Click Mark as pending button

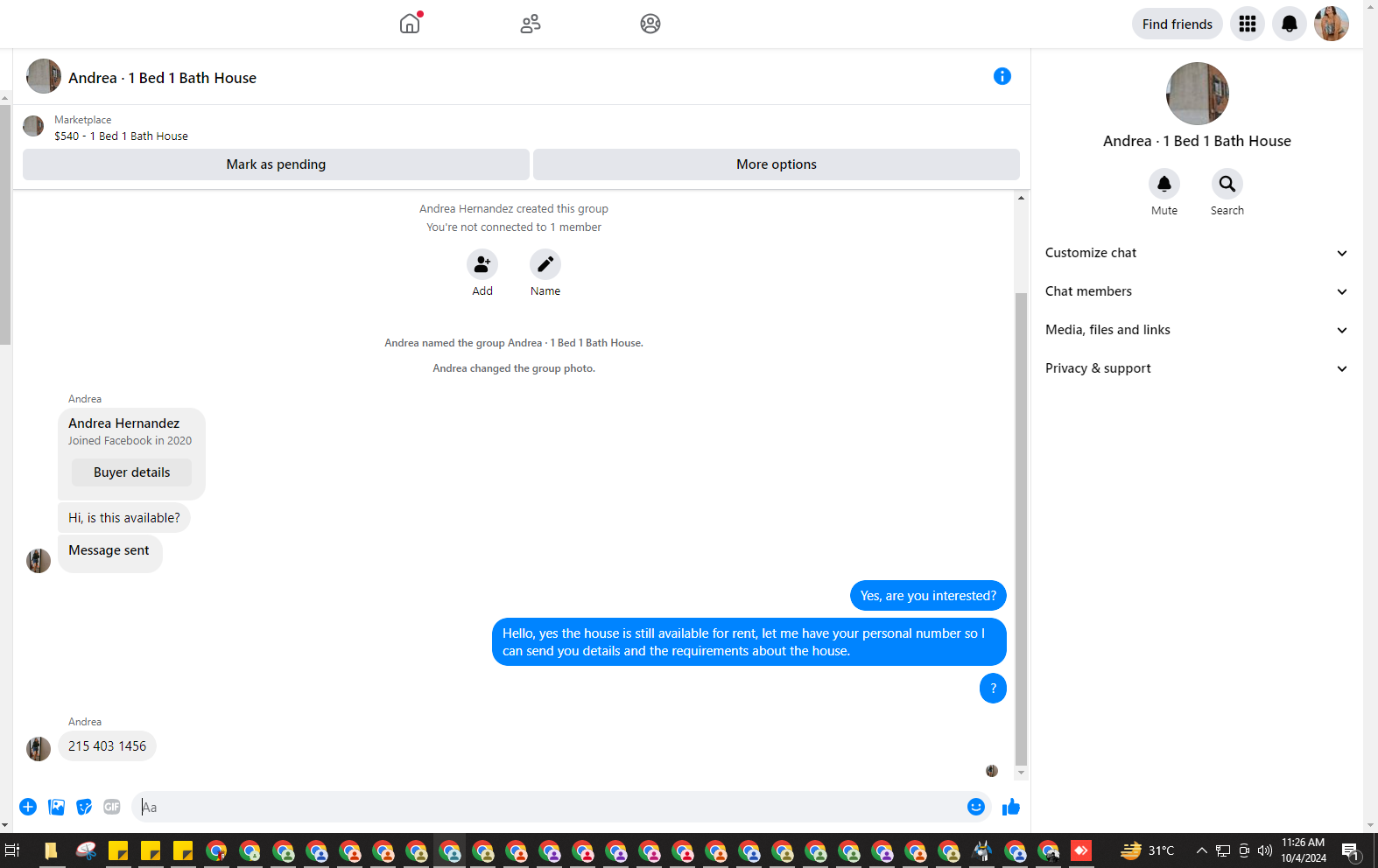click(276, 164)
